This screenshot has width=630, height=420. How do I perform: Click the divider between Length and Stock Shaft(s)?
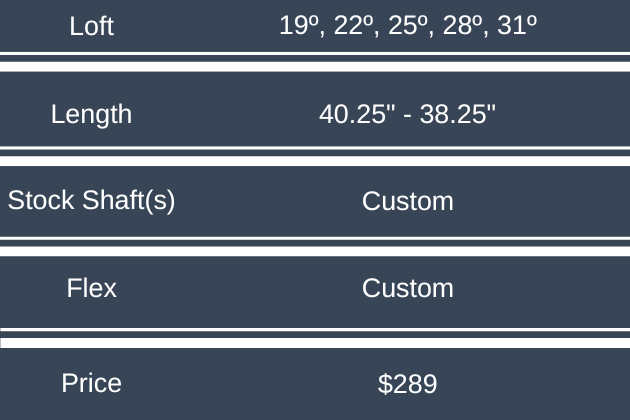(315, 155)
